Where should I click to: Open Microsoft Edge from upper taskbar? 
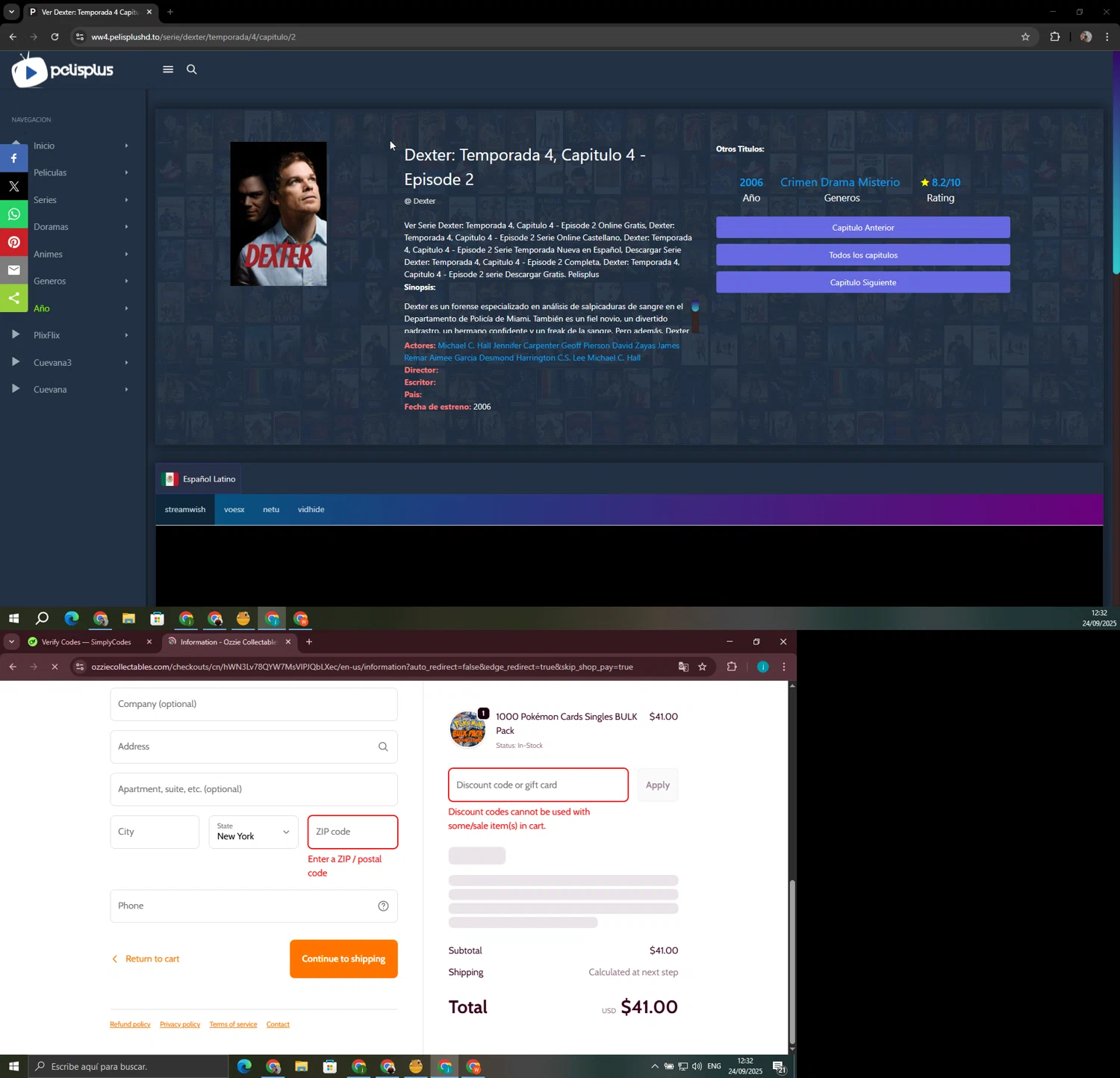72,619
